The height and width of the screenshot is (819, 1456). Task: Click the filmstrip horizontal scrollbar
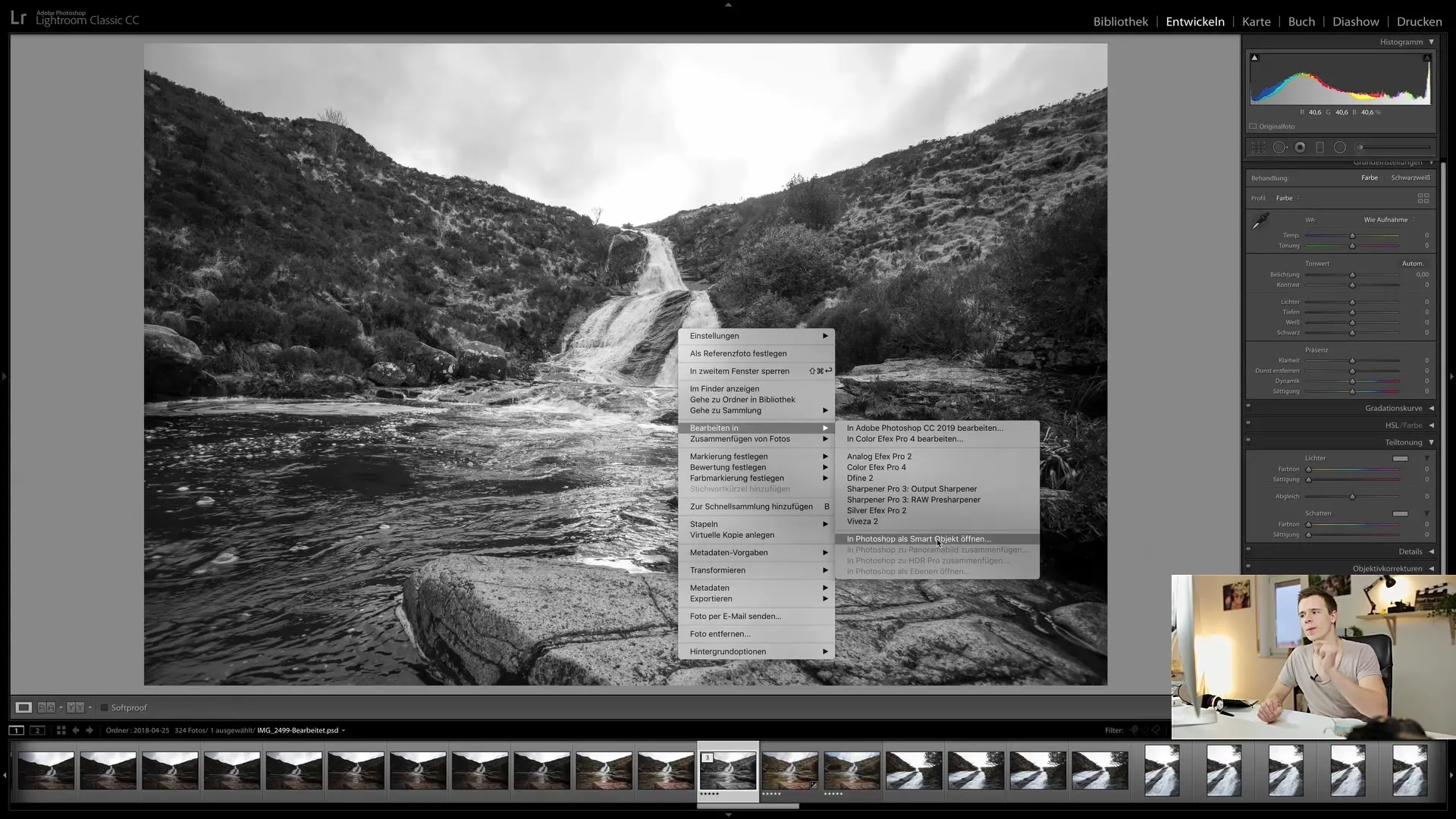pyautogui.click(x=748, y=805)
